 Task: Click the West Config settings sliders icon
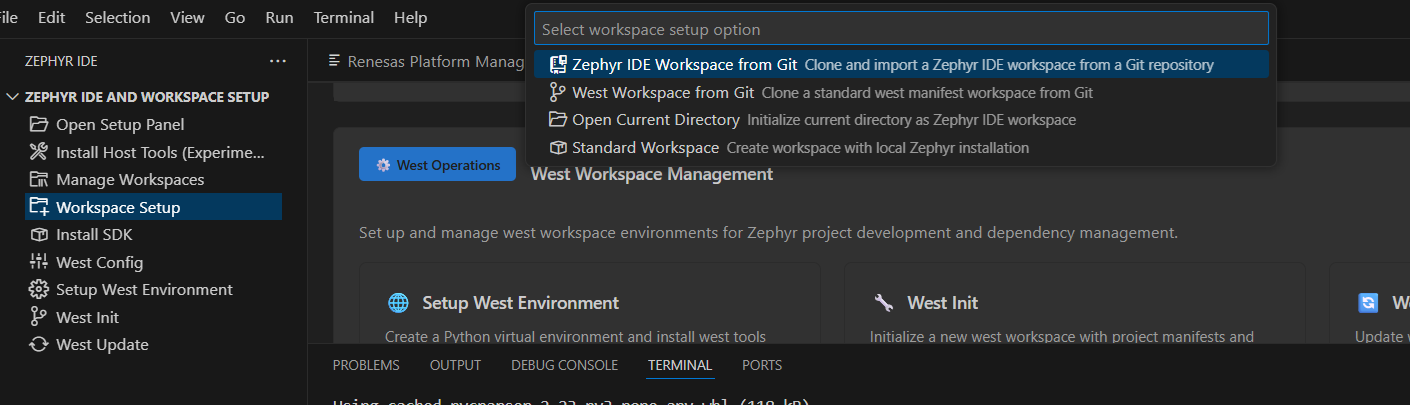39,262
